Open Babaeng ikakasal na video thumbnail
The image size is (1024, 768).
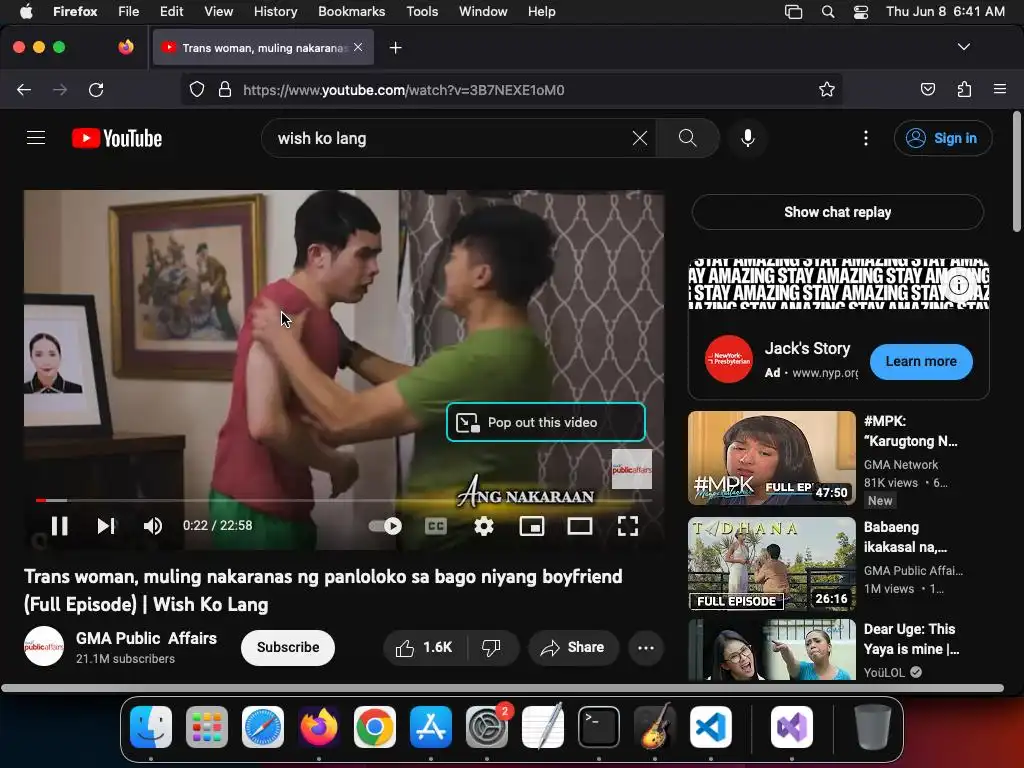[771, 564]
